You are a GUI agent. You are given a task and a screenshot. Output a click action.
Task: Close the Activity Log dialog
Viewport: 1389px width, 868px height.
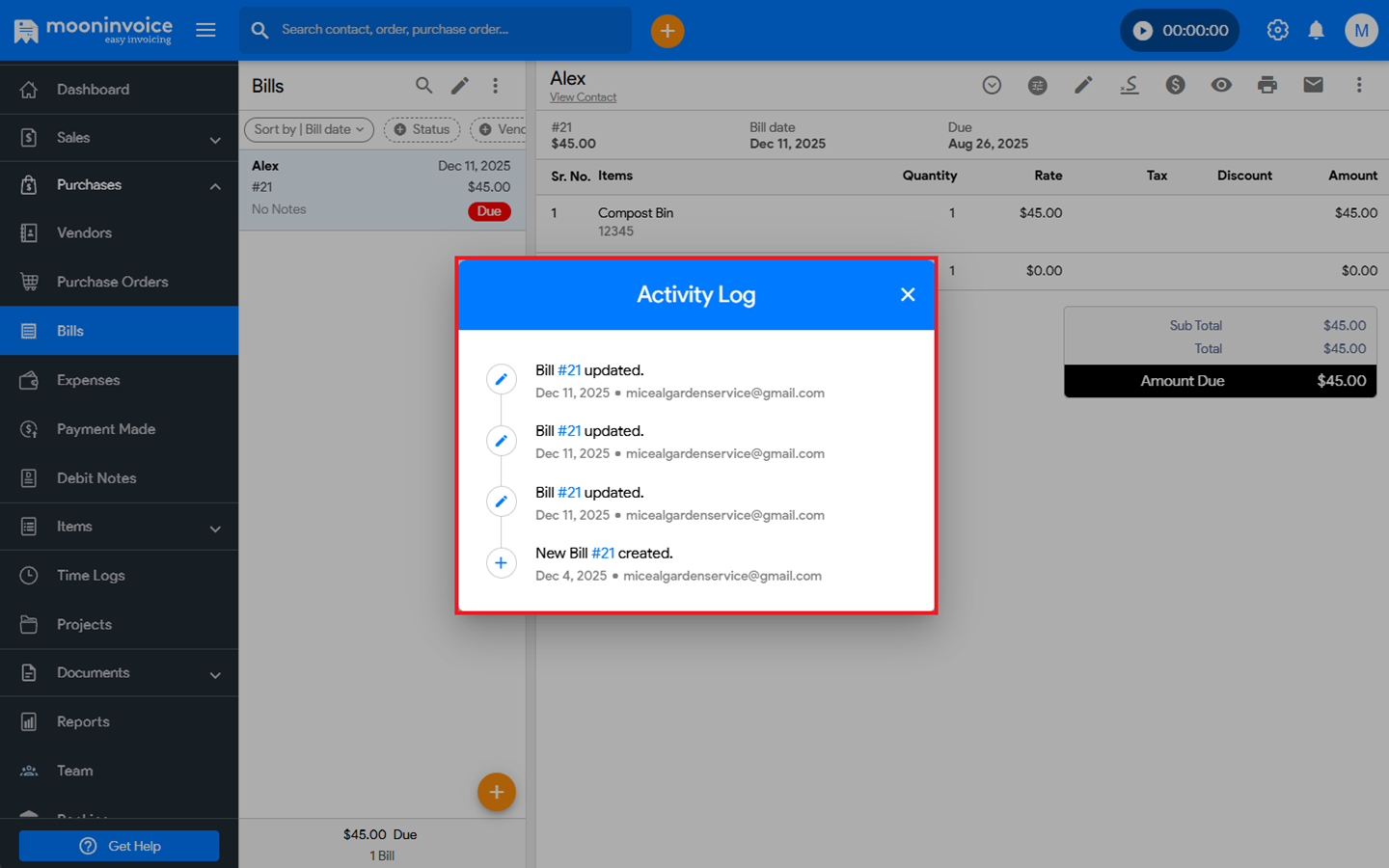[907, 295]
